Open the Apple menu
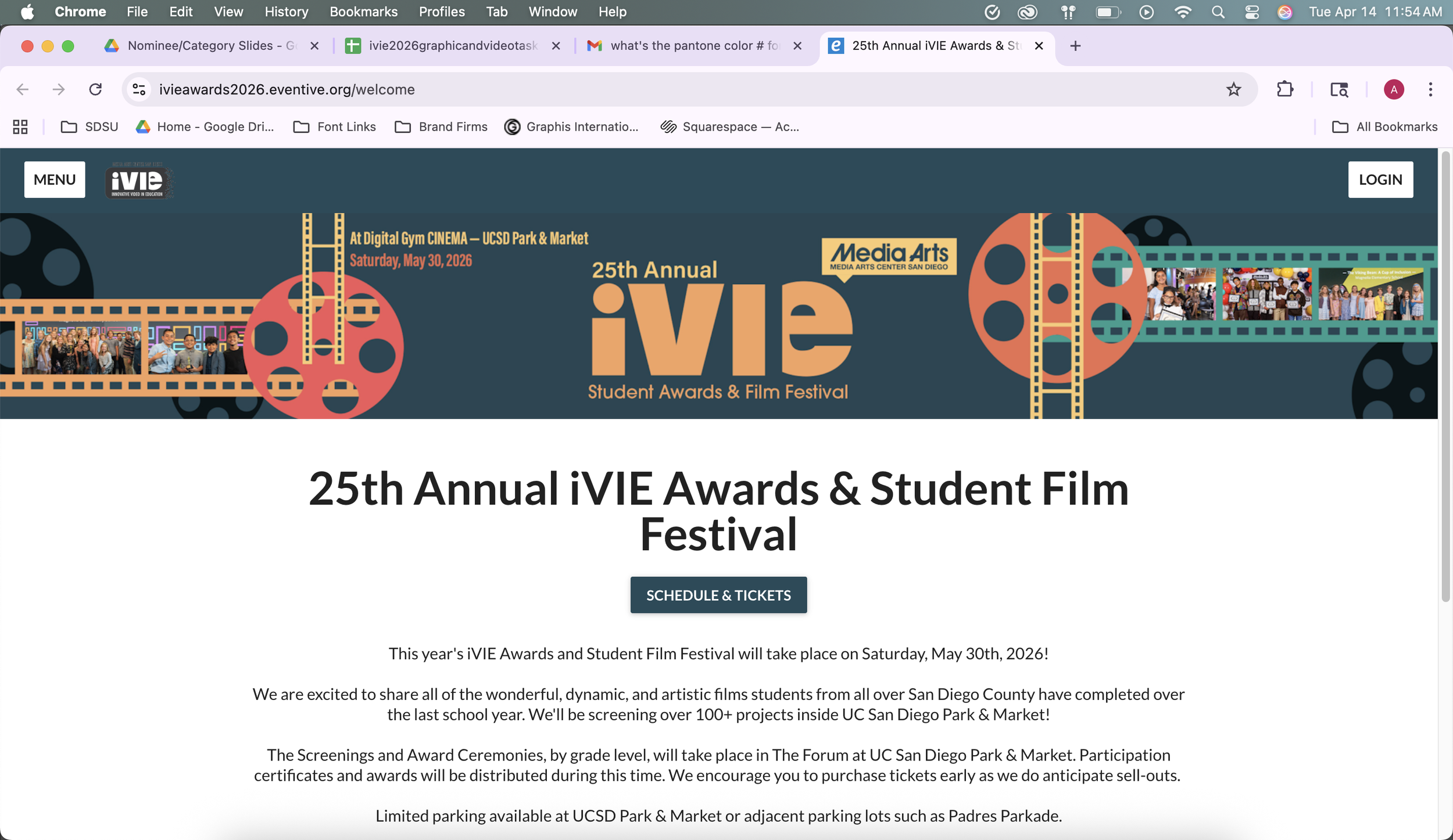 tap(27, 12)
